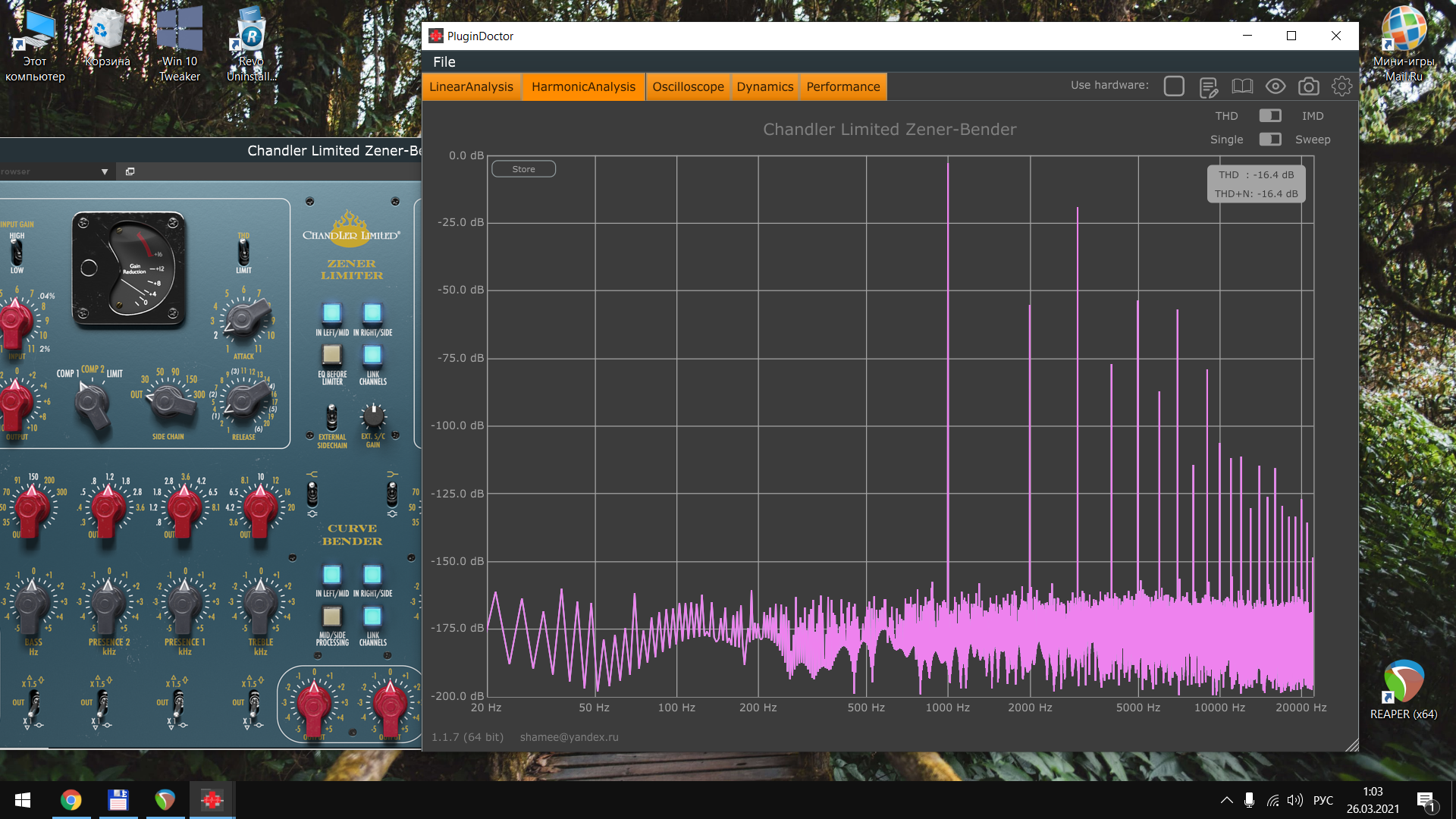Flip the THD / IMD switch
1456x819 pixels.
click(x=1270, y=115)
